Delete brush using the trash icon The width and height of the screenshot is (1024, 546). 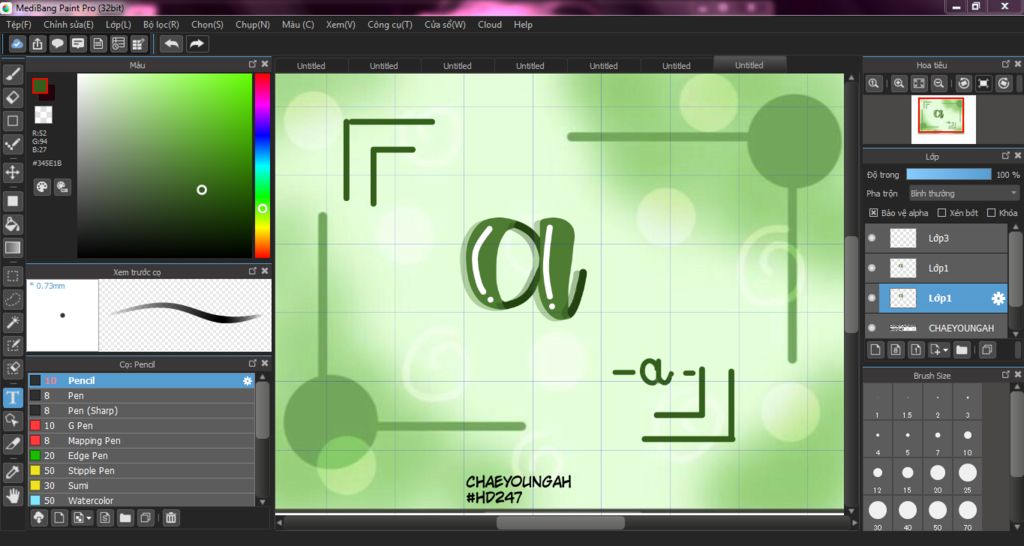click(171, 518)
